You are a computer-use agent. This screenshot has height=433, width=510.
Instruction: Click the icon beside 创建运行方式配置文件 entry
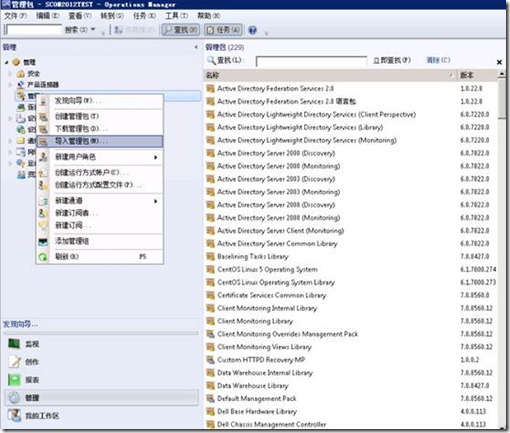43,185
